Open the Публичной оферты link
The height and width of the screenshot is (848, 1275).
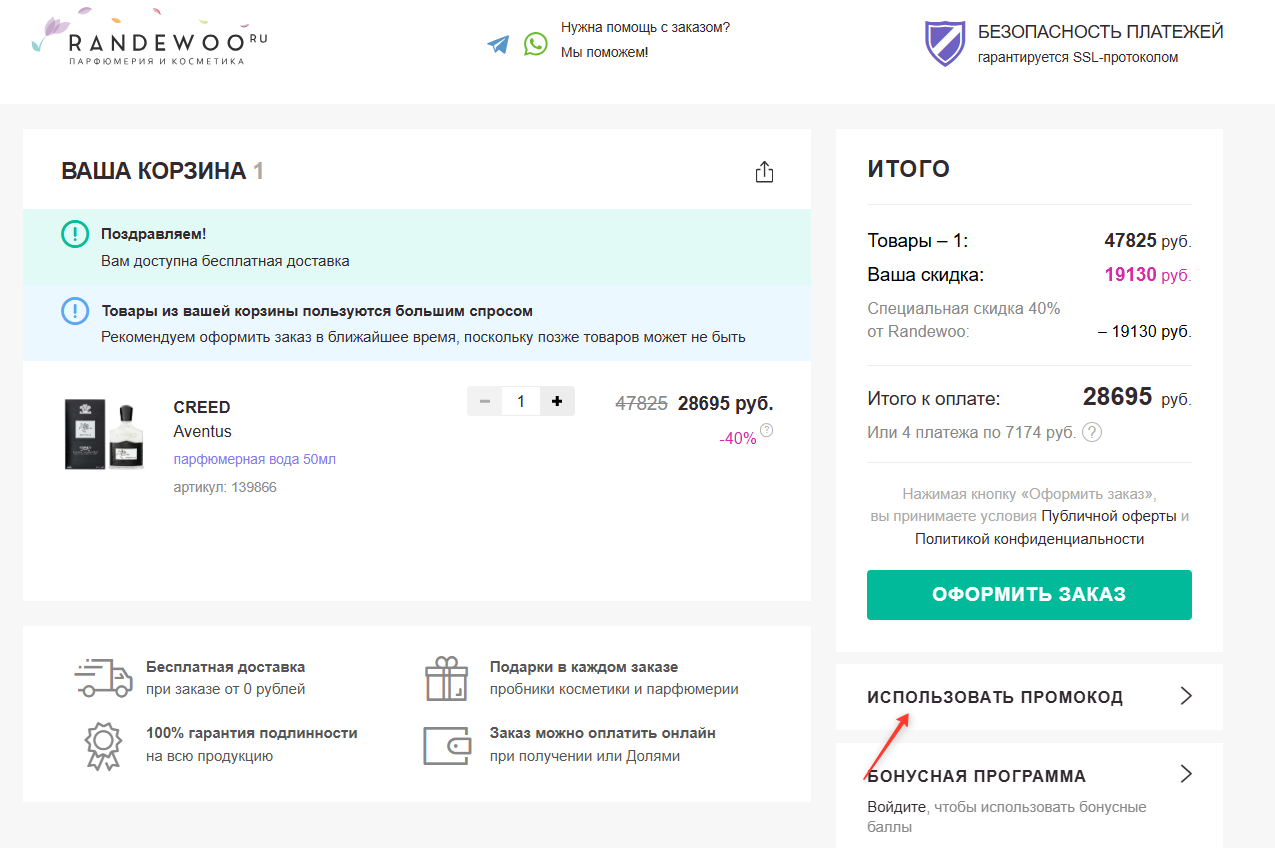(x=1109, y=516)
